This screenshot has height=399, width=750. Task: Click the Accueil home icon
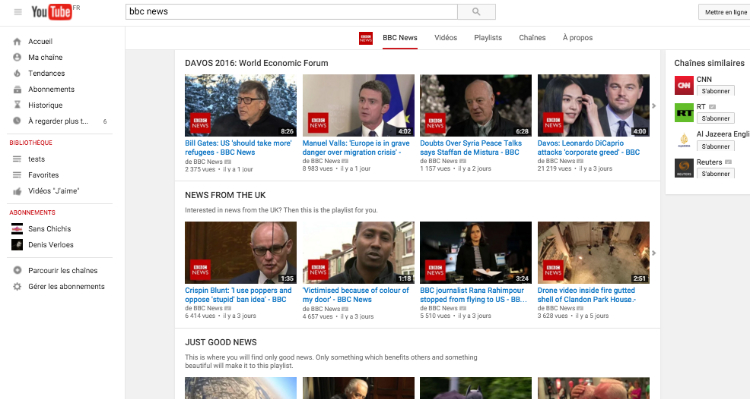[x=17, y=42]
